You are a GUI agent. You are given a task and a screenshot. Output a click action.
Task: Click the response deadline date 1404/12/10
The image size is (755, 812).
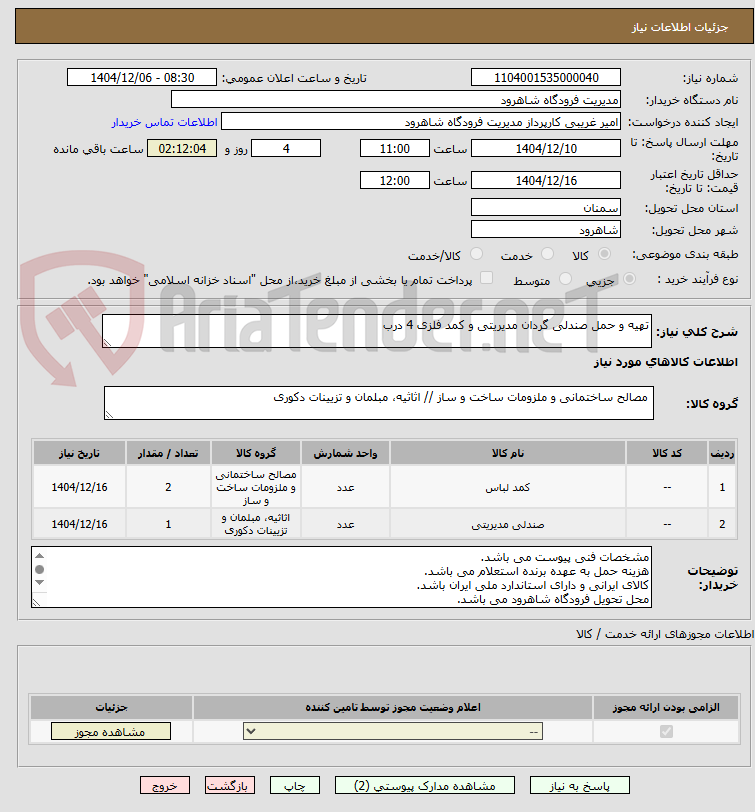click(546, 149)
